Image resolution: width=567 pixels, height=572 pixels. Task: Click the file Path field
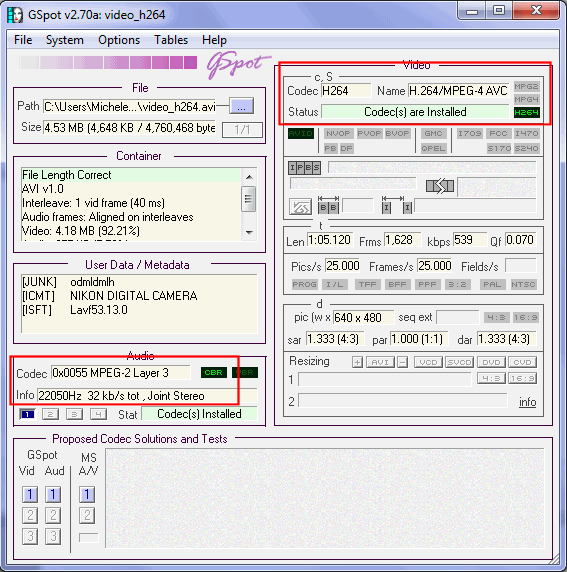(130, 107)
